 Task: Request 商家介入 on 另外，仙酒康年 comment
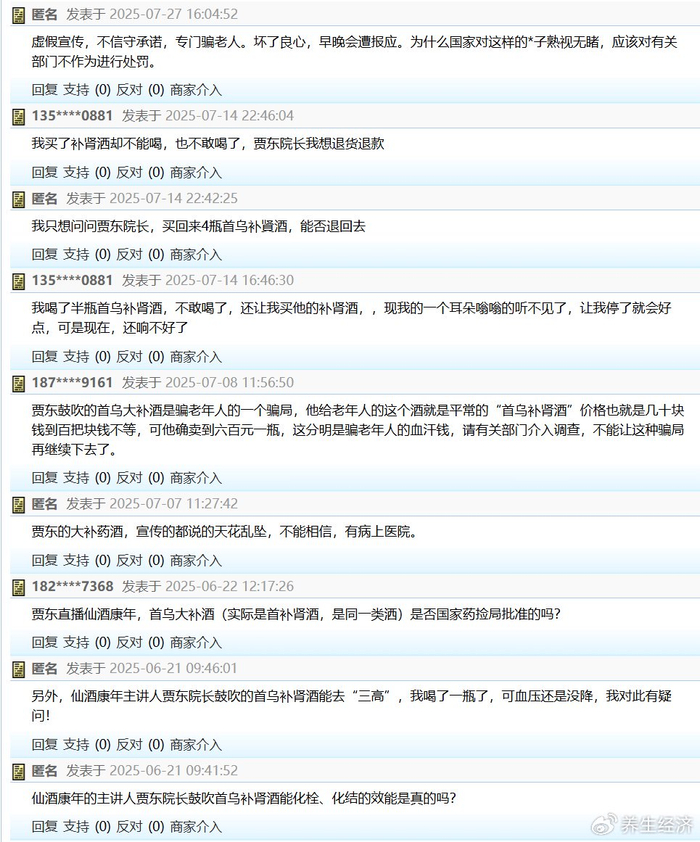point(196,744)
